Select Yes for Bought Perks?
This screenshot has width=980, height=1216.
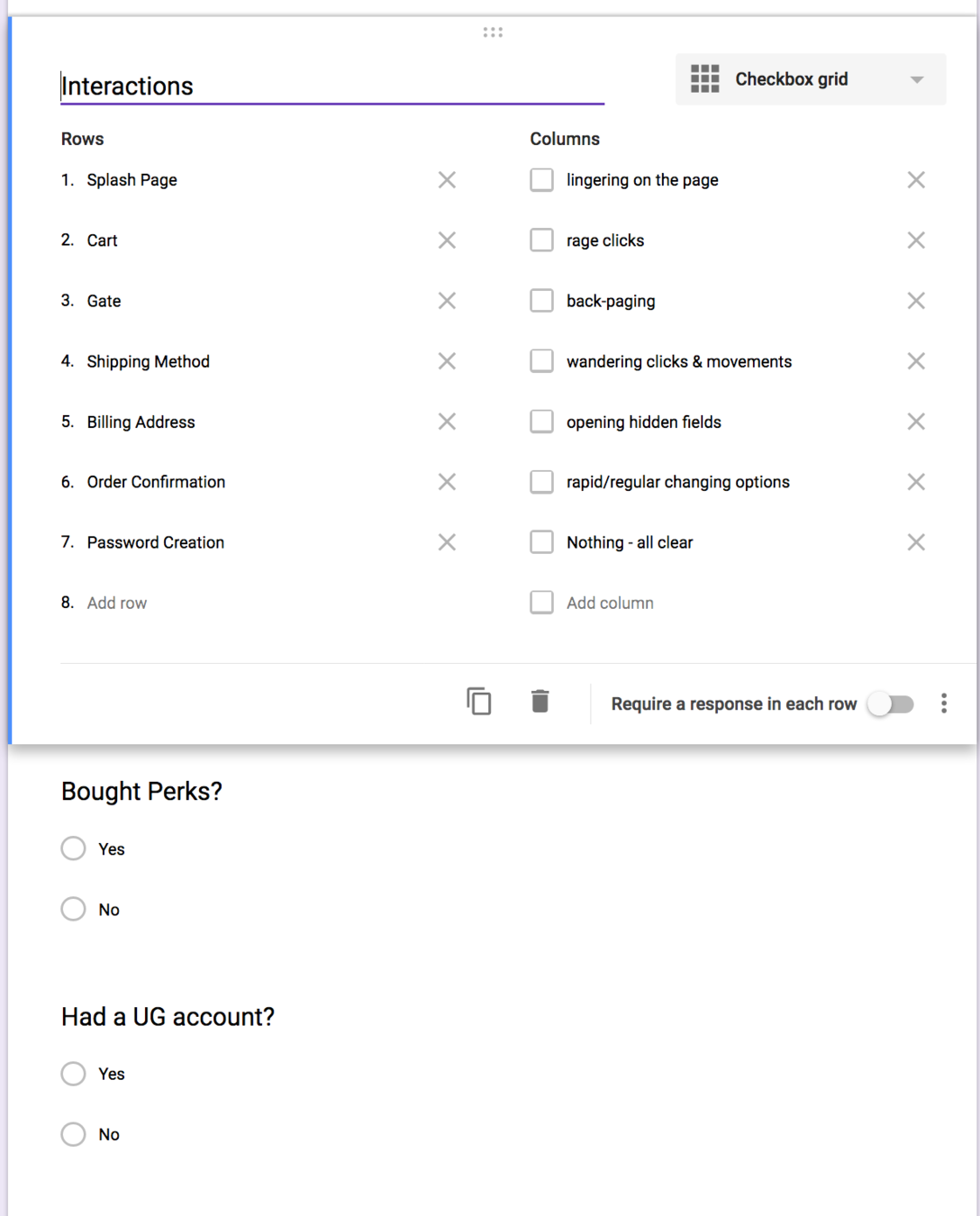74,848
